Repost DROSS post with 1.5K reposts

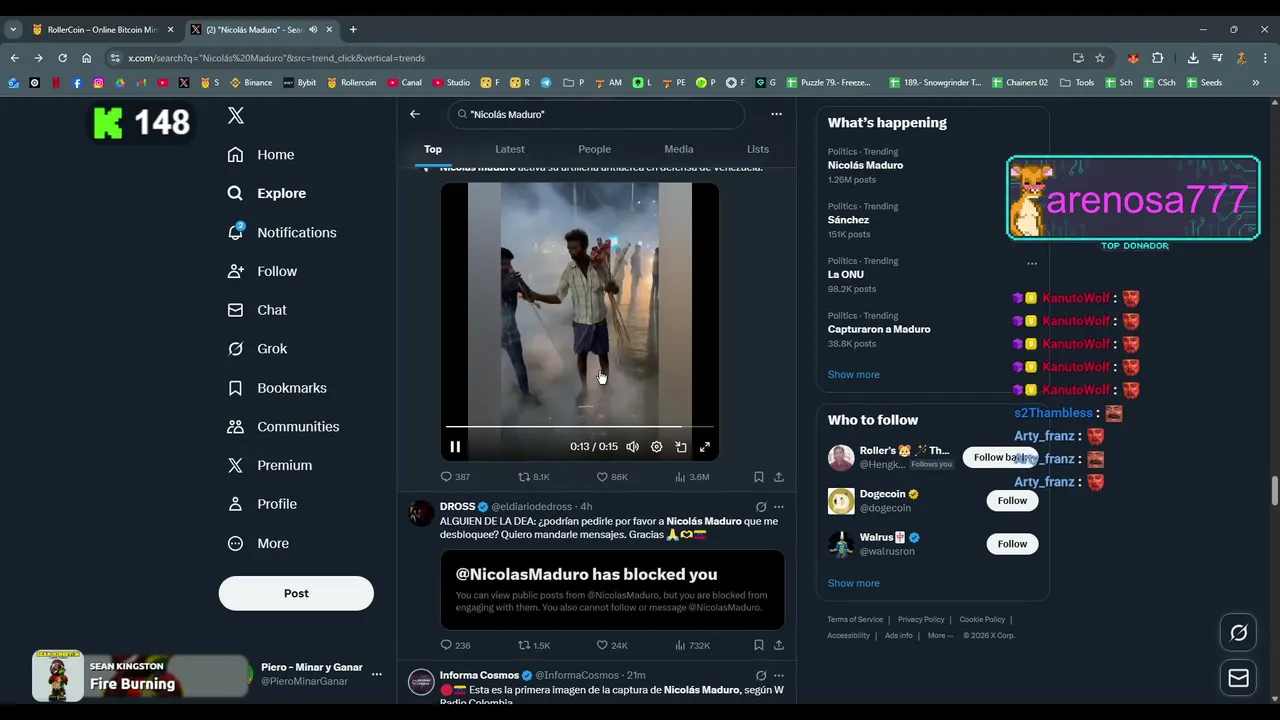pyautogui.click(x=533, y=645)
